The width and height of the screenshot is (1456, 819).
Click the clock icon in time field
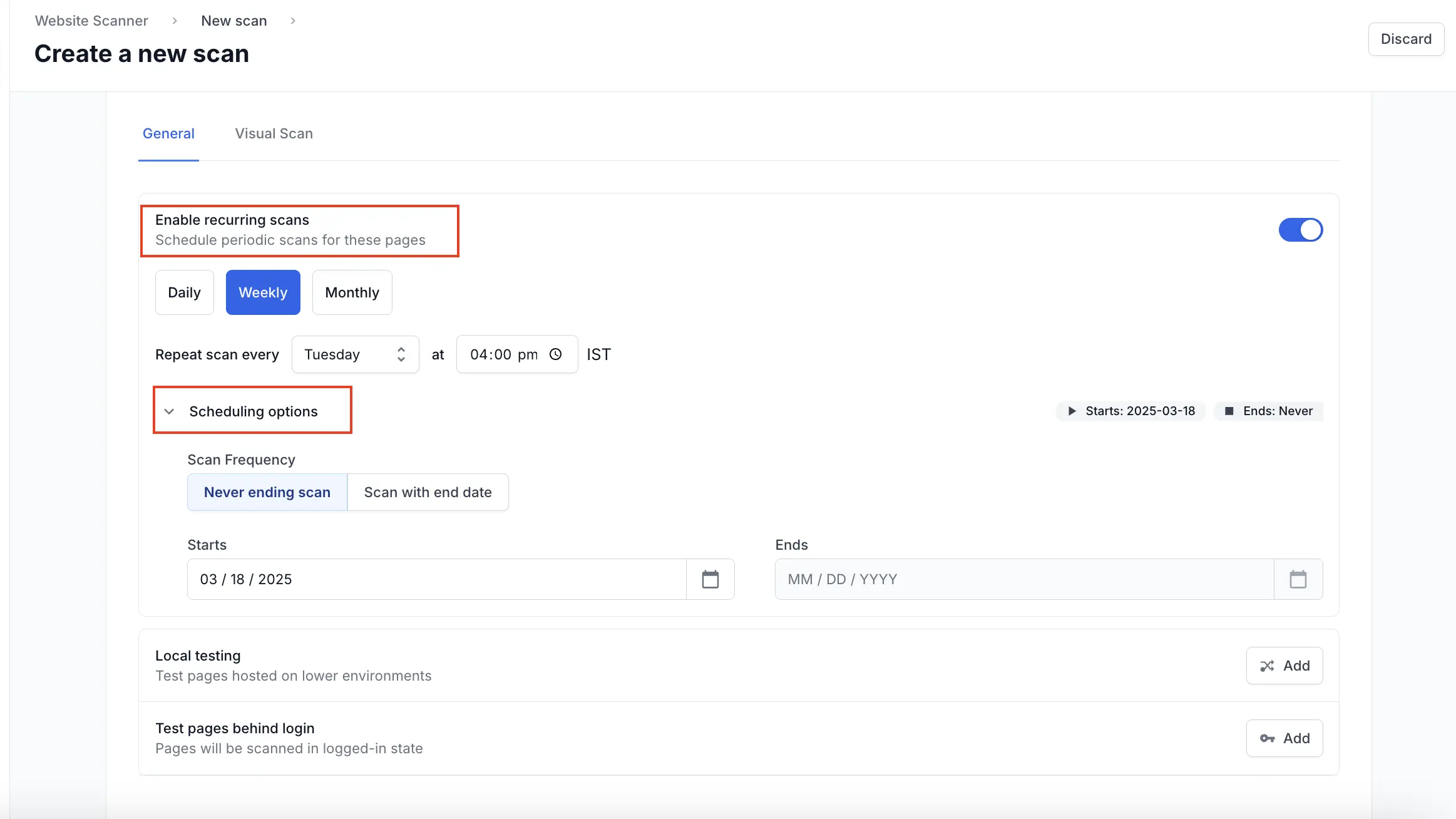(x=555, y=354)
